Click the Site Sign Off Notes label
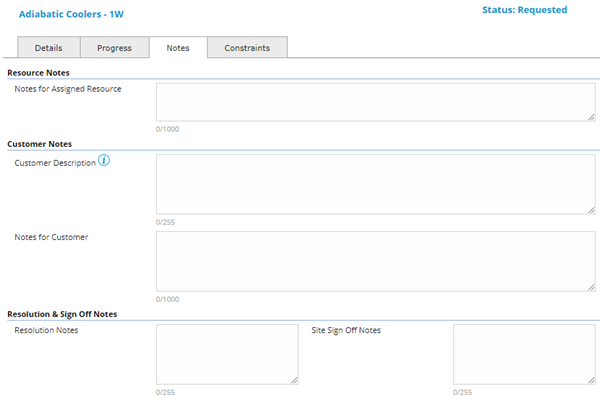 pyautogui.click(x=346, y=330)
